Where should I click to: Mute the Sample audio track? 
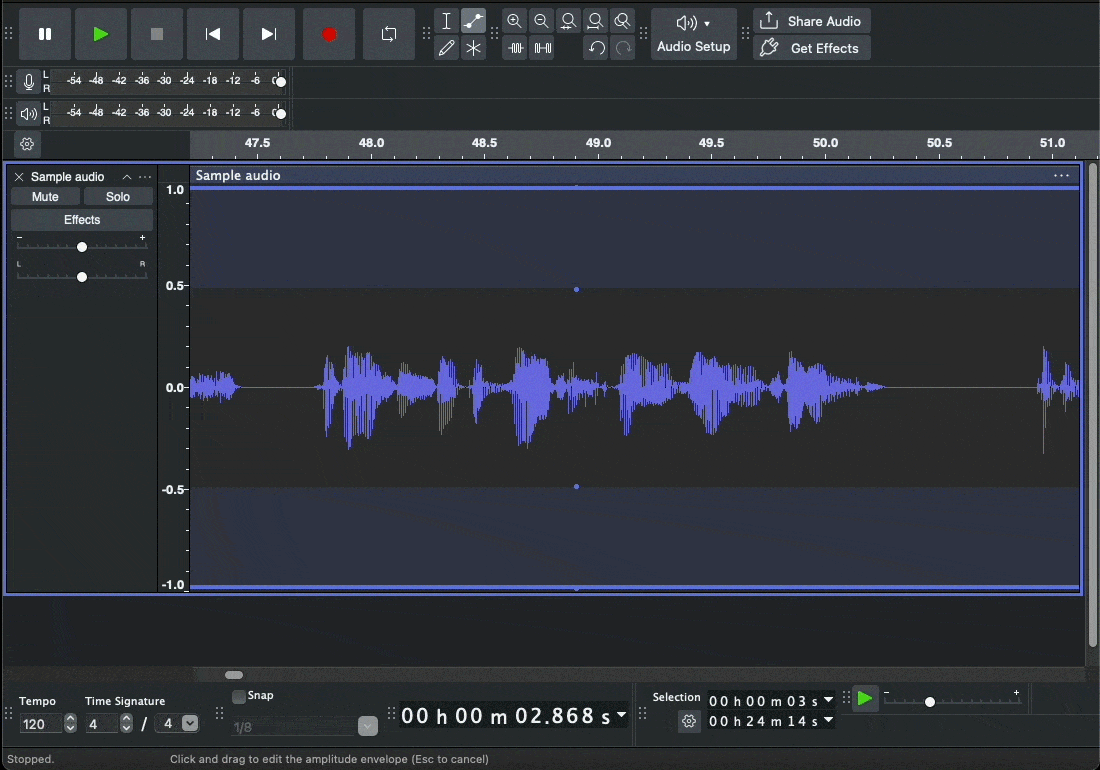point(45,197)
